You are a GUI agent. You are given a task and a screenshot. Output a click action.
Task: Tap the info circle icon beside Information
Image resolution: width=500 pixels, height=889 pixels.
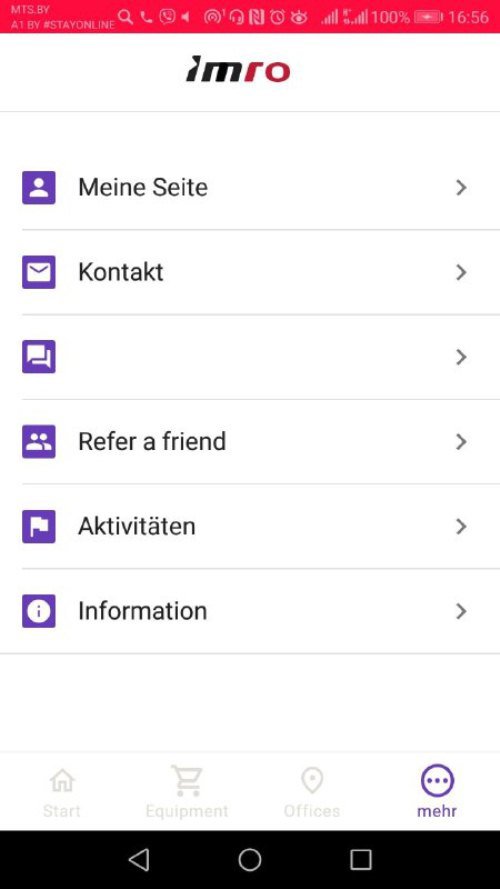tap(39, 611)
